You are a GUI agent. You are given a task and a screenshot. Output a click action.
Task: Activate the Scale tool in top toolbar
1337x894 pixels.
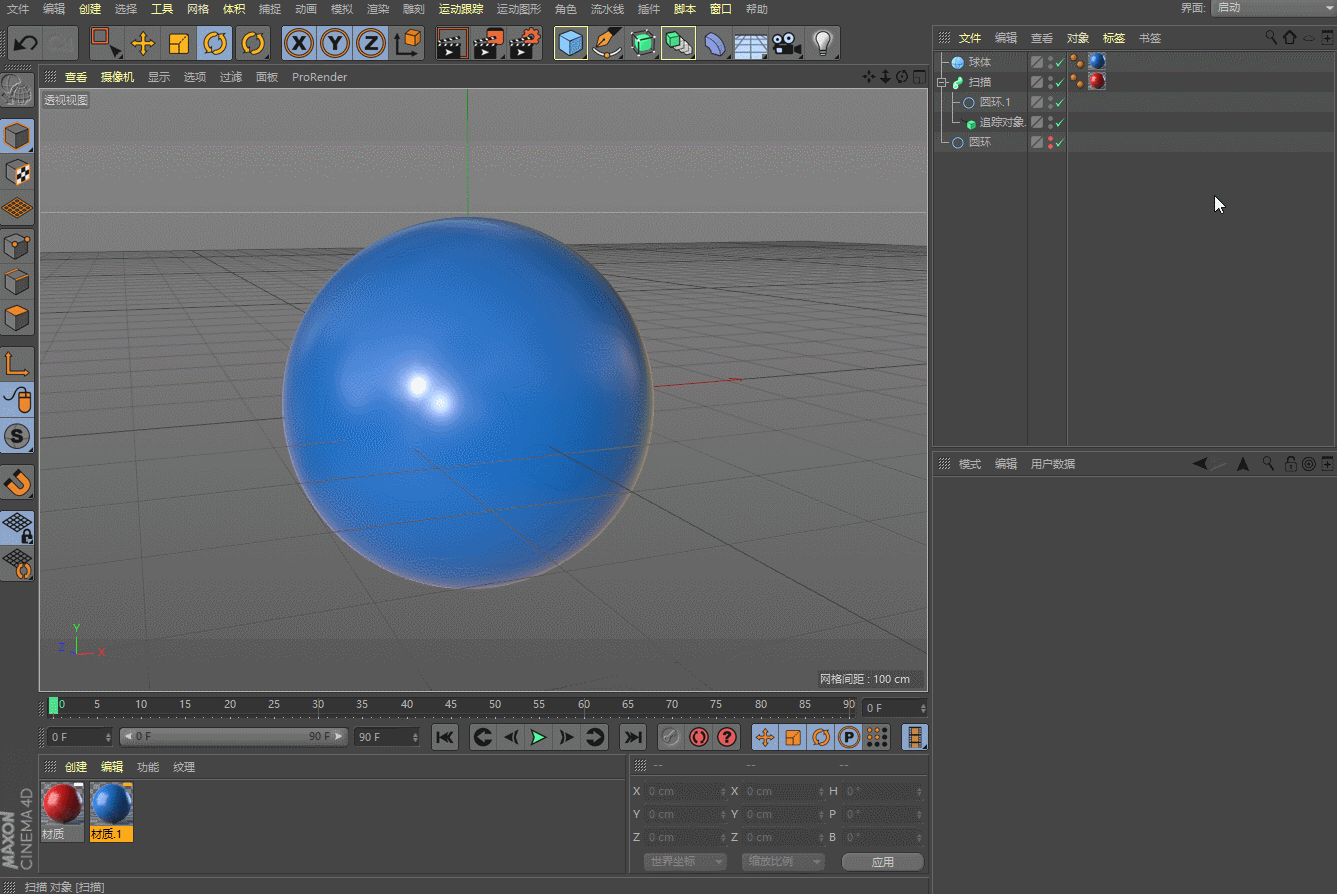[179, 44]
